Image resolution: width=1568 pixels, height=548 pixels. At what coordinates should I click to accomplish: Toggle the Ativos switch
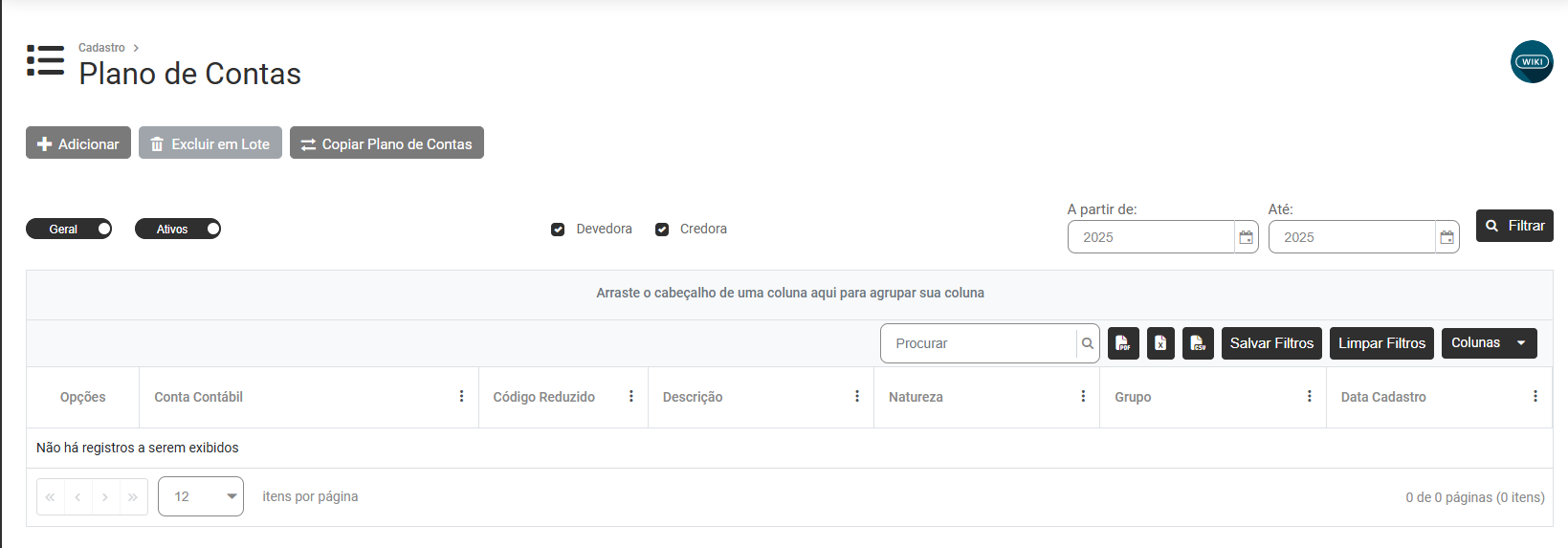[x=178, y=229]
